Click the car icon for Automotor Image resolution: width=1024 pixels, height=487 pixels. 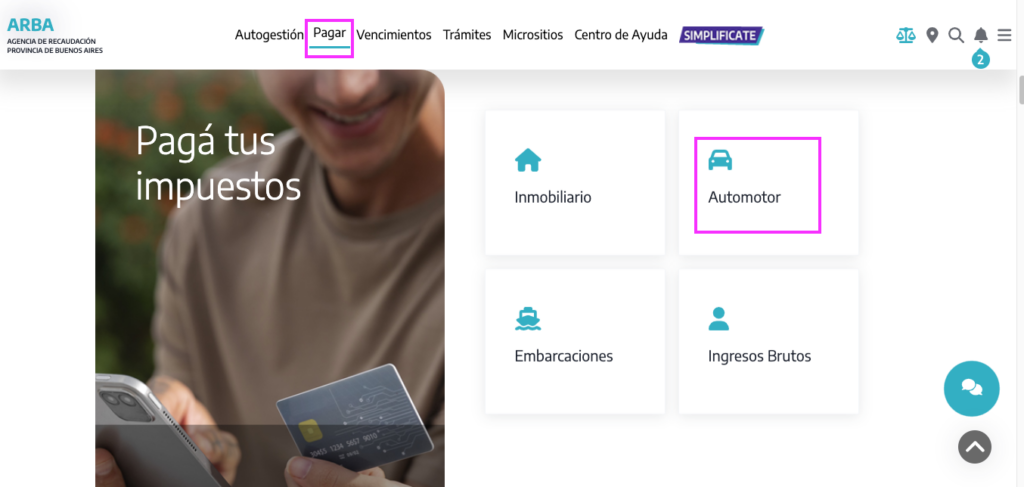(x=720, y=160)
